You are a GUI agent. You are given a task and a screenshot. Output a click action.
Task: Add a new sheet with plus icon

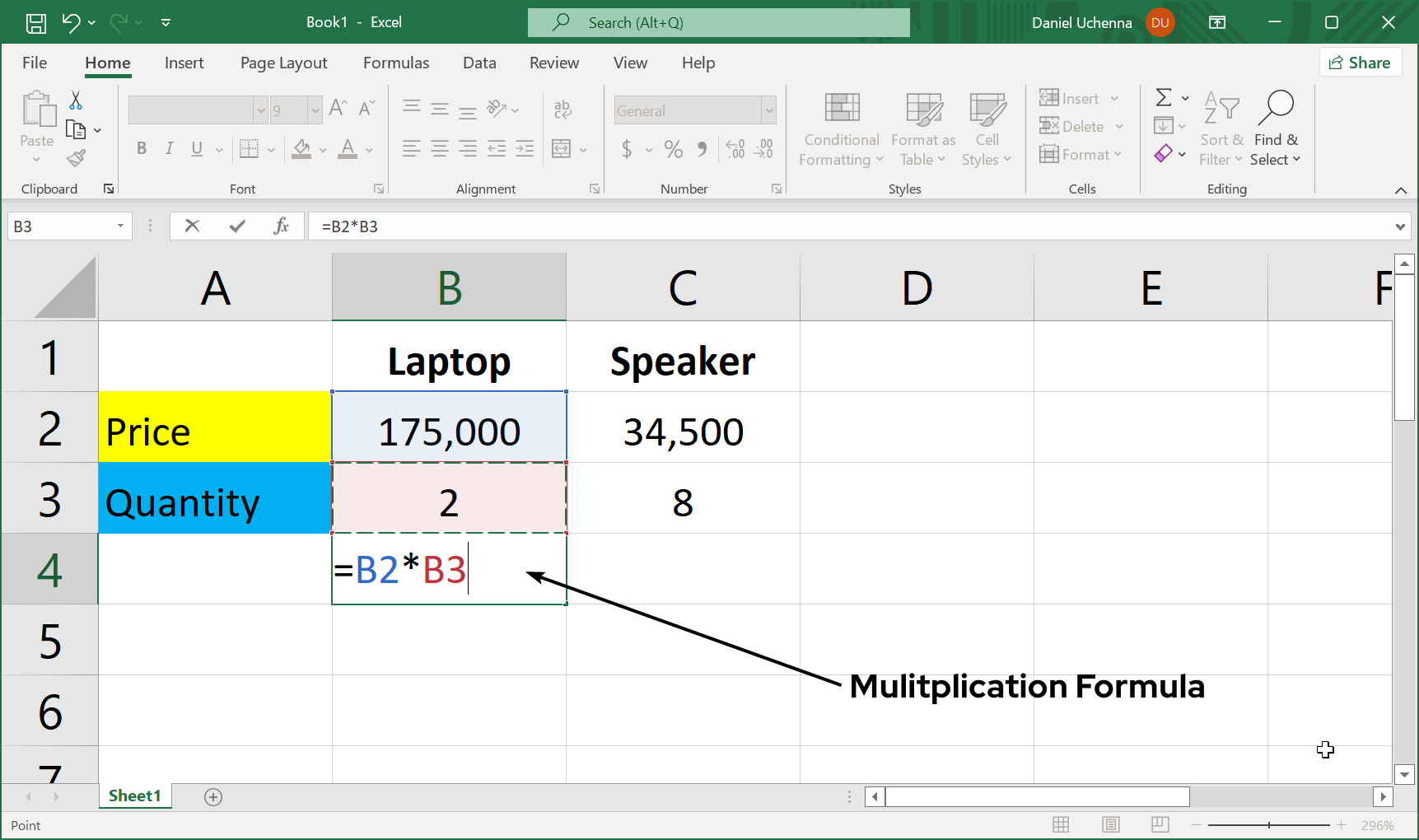[x=213, y=796]
